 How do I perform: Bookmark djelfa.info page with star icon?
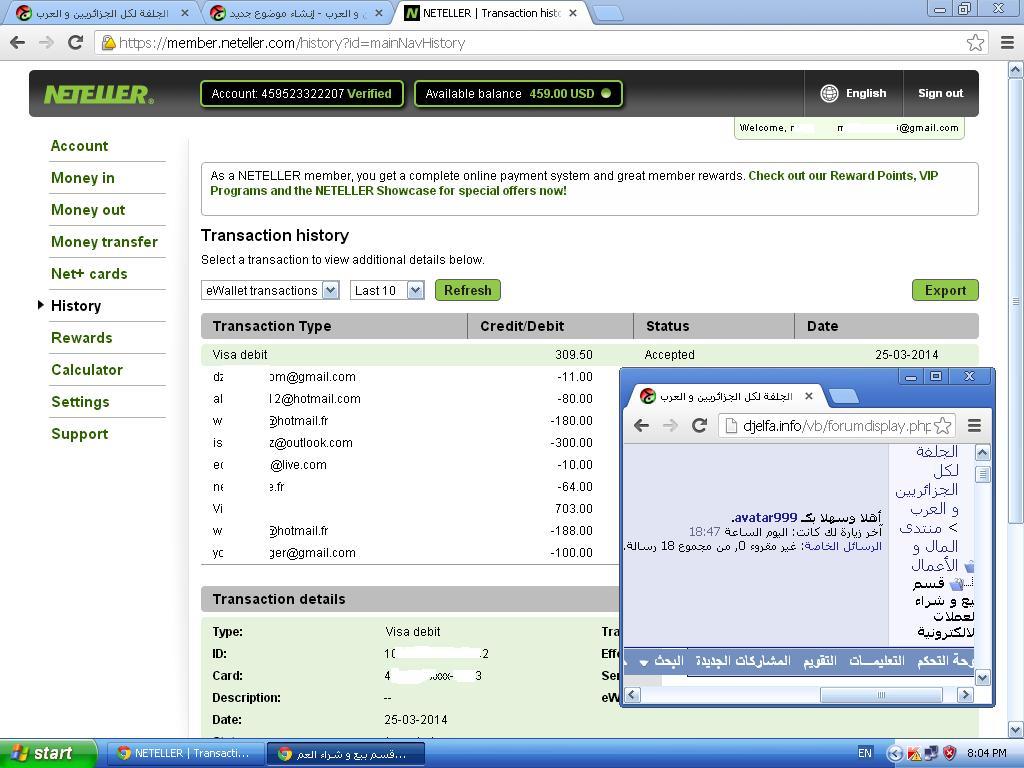pos(942,426)
